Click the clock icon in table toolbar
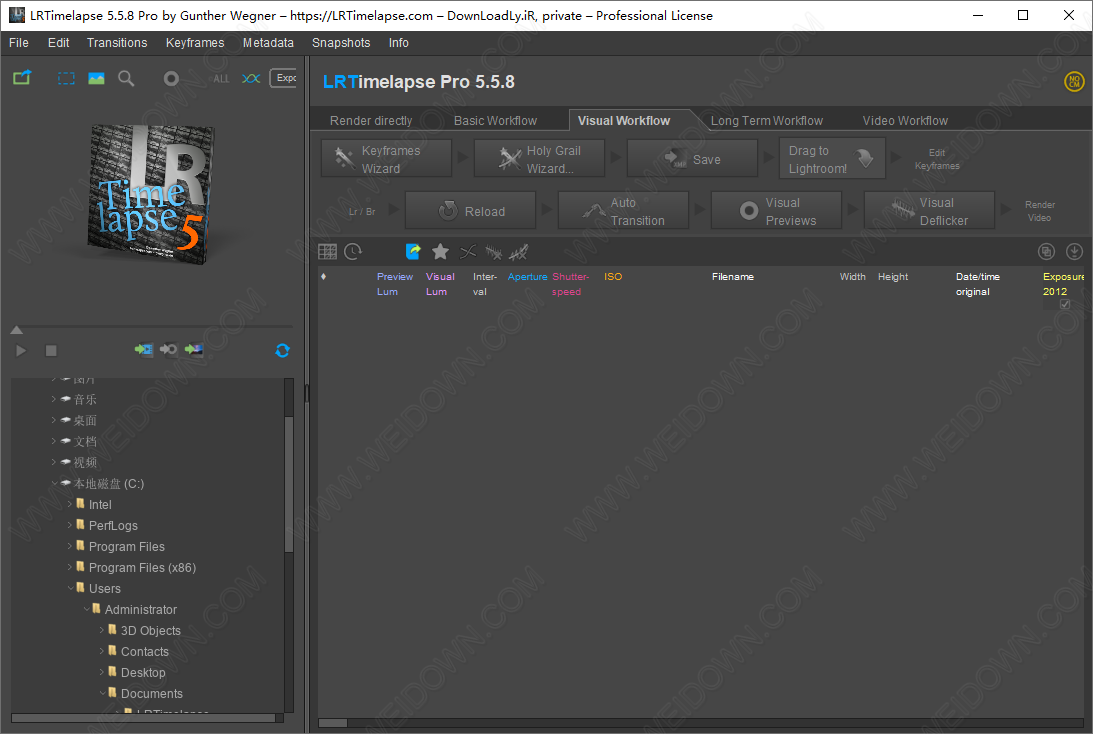Screen dimensions: 1093x734 coord(353,252)
